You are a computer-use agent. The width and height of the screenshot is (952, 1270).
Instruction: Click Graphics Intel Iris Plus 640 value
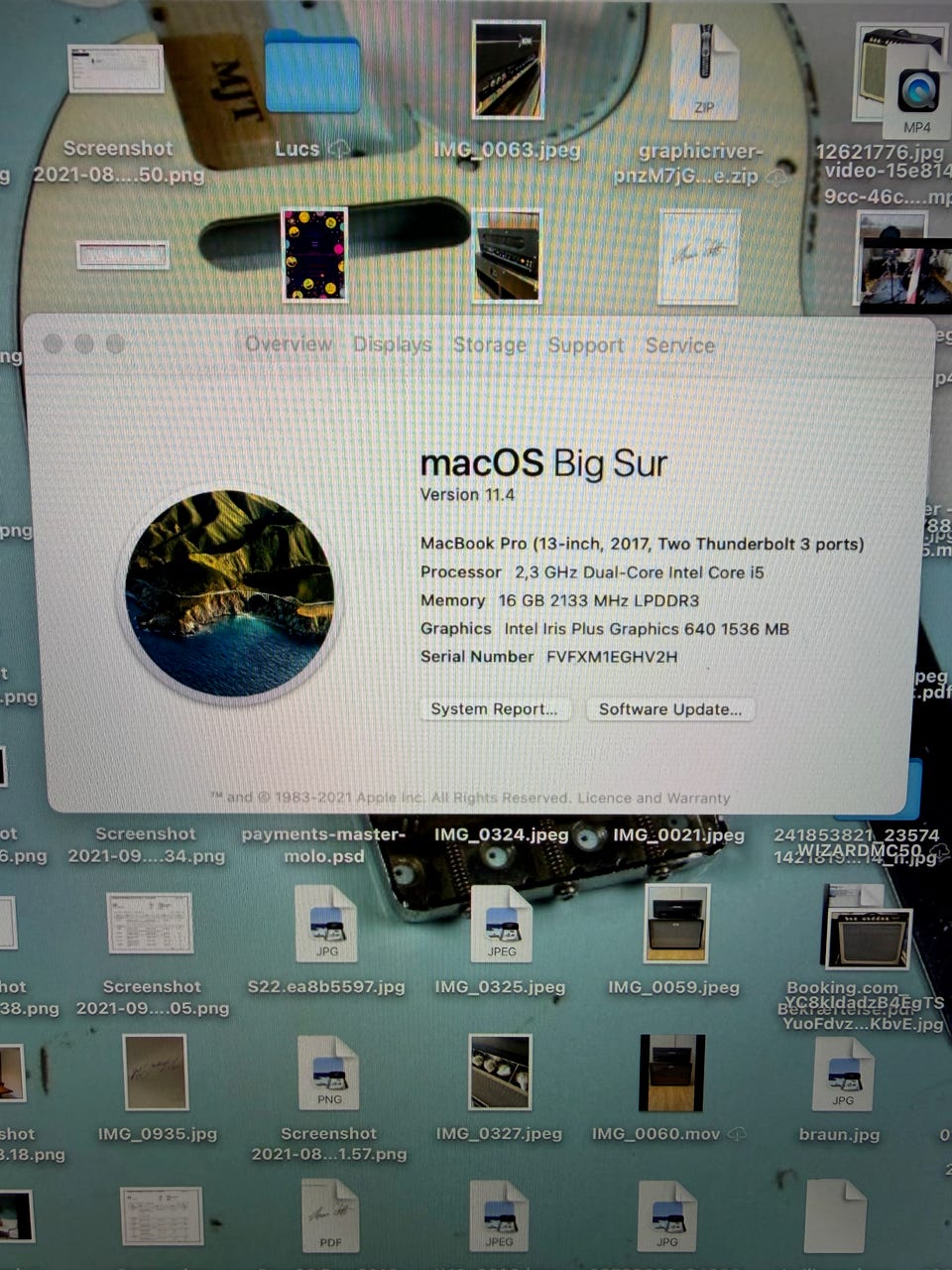[647, 629]
